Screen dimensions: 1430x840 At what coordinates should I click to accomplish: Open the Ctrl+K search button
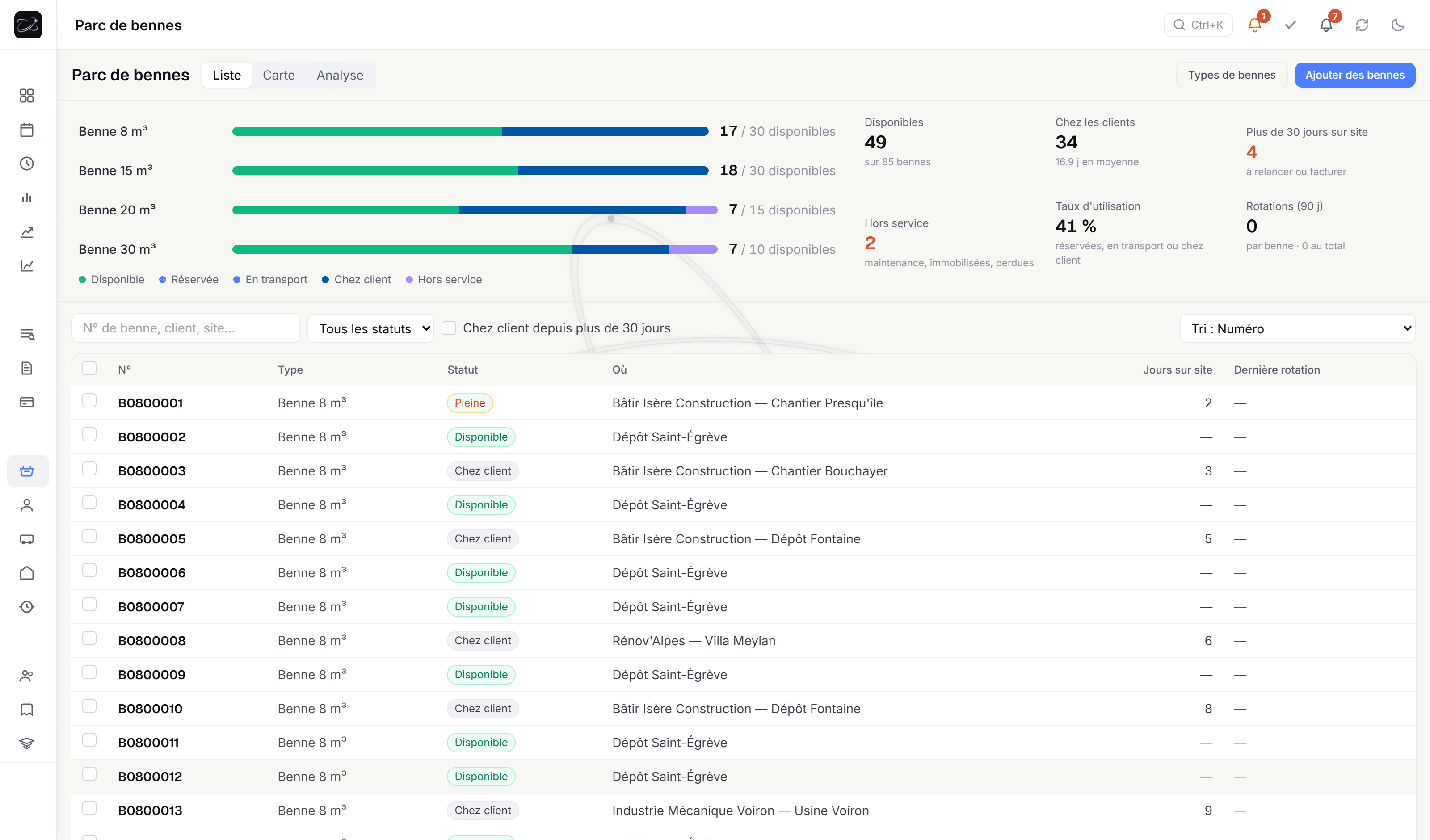[x=1199, y=25]
